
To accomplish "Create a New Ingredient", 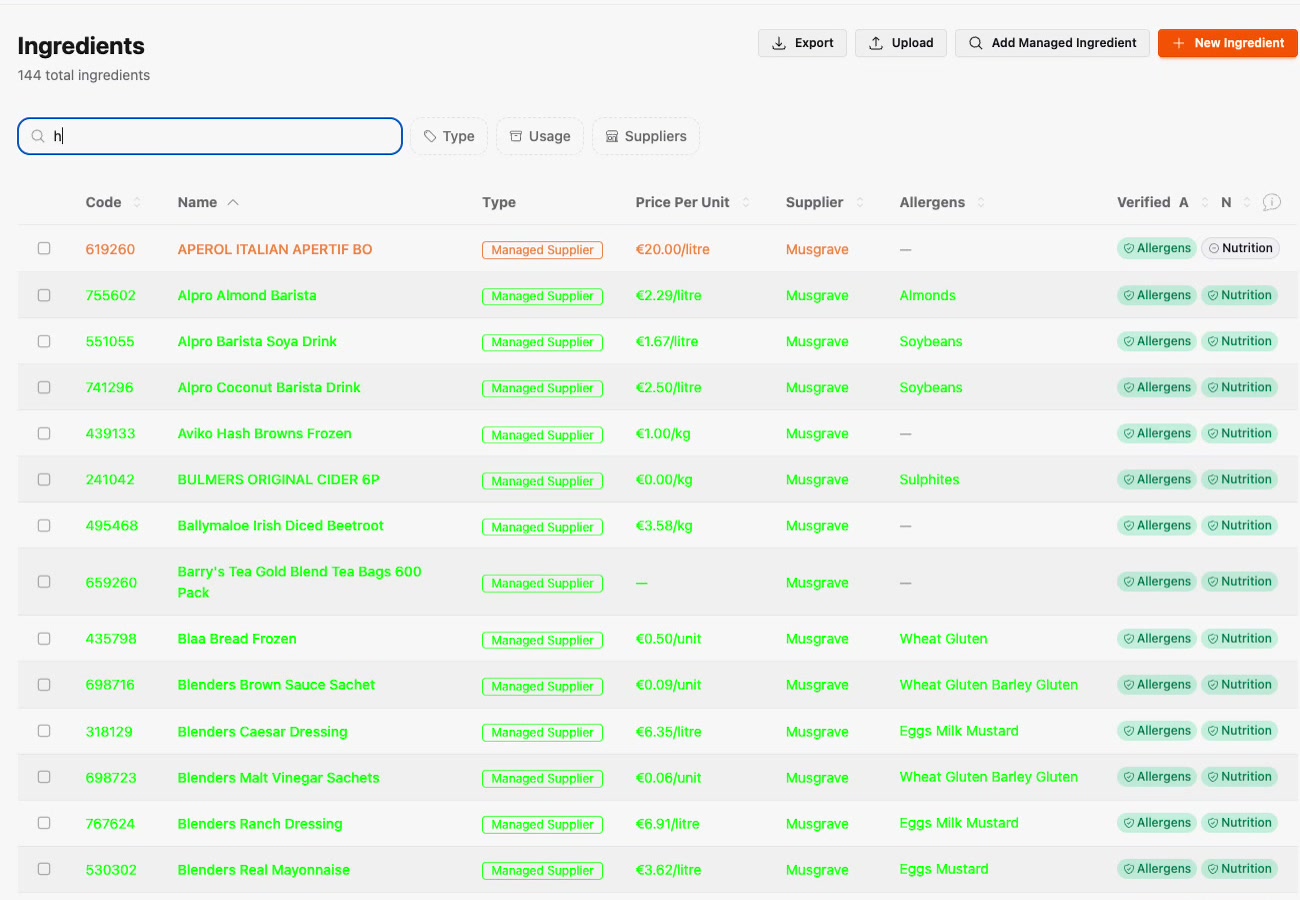I will click(x=1228, y=43).
